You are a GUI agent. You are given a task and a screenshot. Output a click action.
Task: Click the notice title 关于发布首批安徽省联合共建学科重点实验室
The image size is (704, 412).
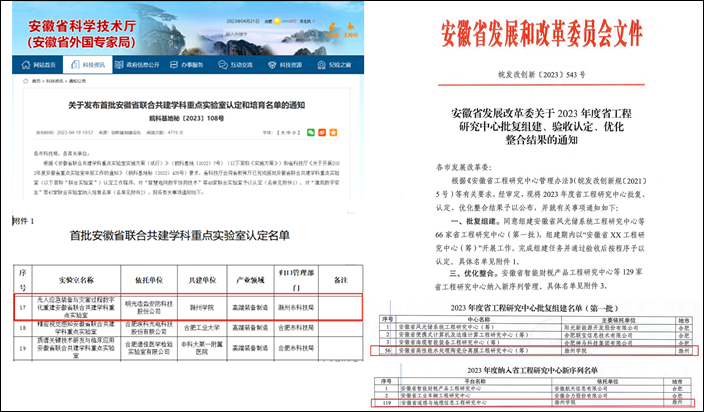point(186,105)
